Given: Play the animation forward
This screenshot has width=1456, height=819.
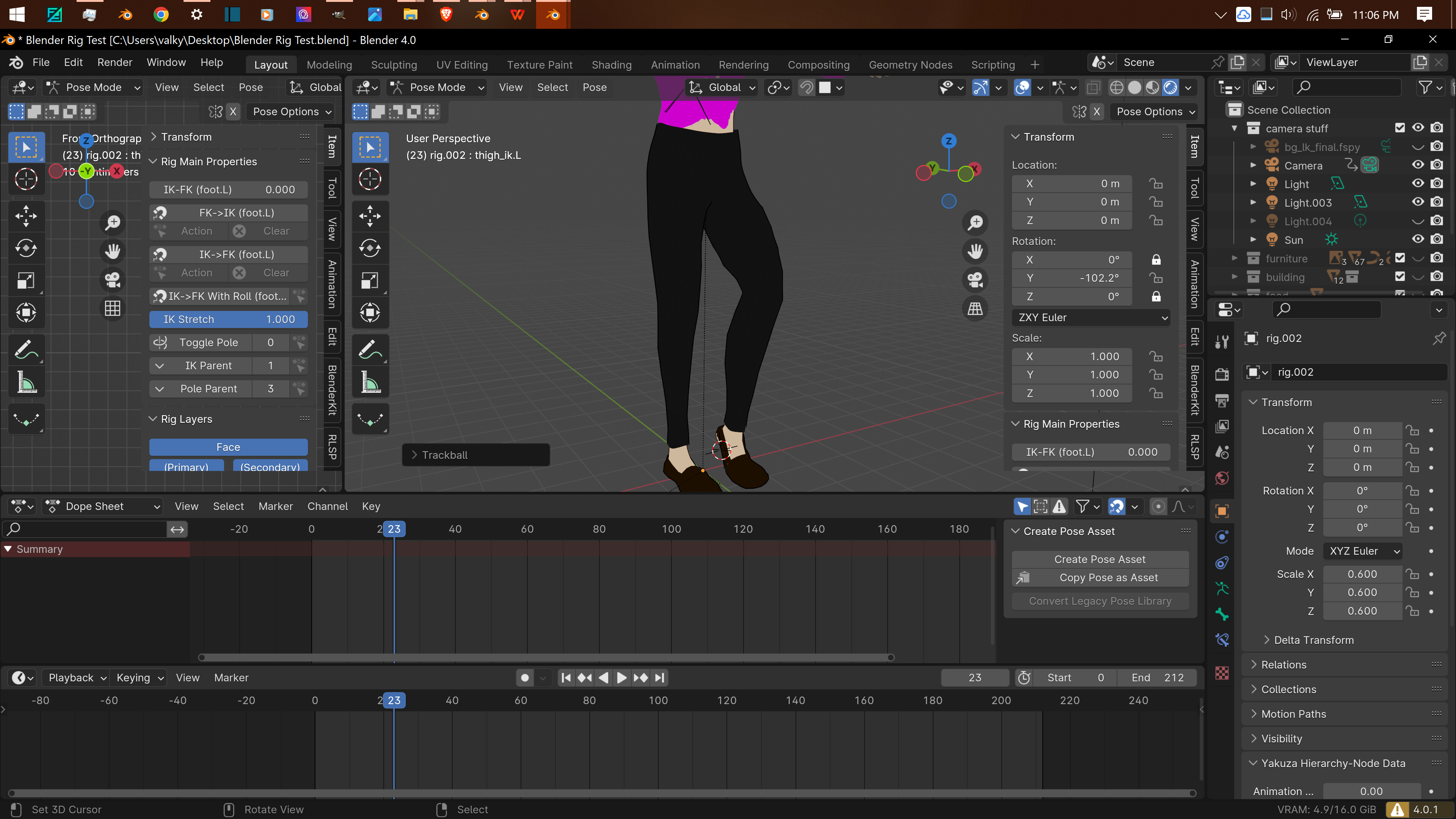Looking at the screenshot, I should pyautogui.click(x=622, y=678).
